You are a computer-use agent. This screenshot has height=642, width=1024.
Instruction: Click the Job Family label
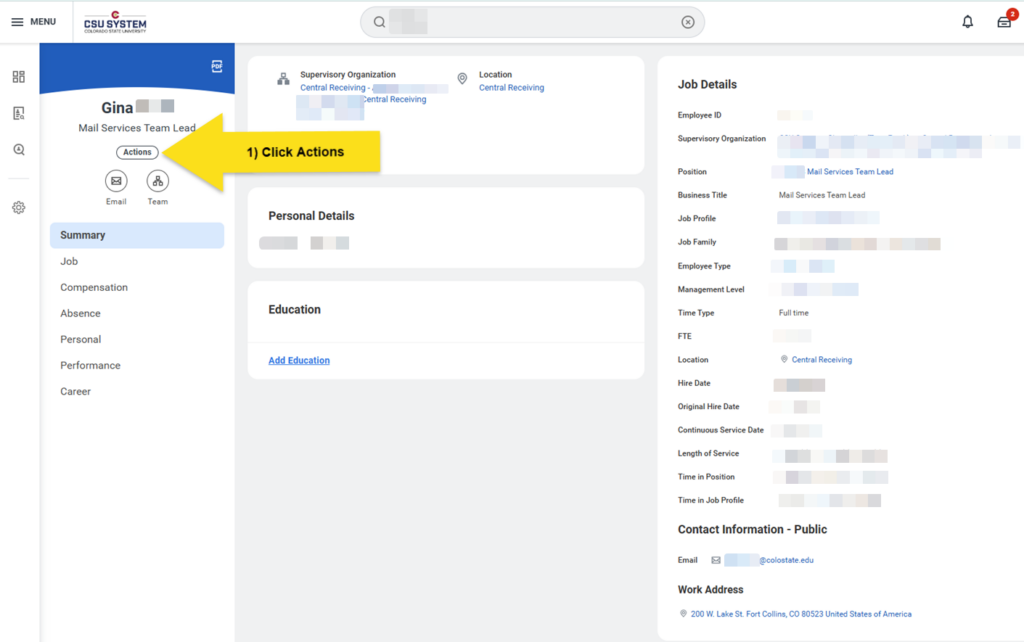697,242
